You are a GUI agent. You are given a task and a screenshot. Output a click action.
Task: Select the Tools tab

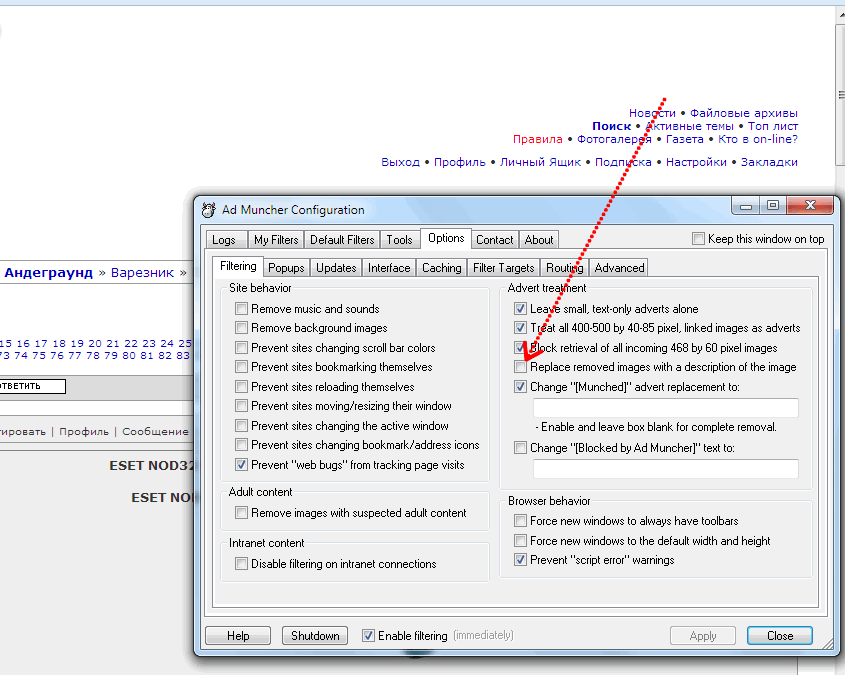pyautogui.click(x=399, y=240)
